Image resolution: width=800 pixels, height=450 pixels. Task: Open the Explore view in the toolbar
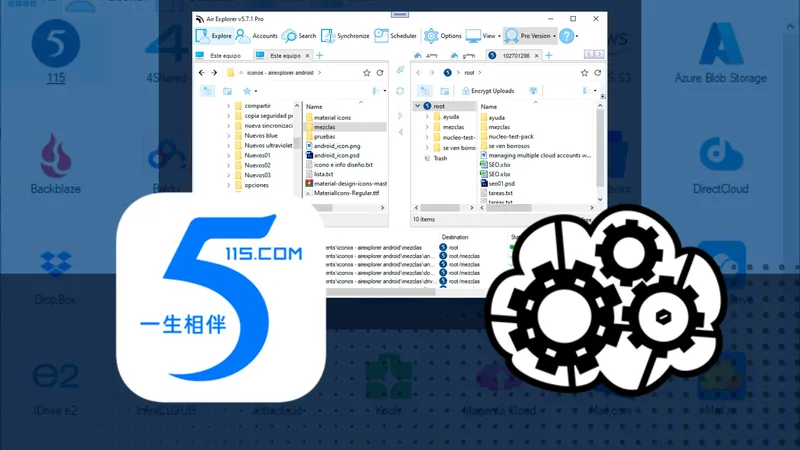click(x=214, y=36)
